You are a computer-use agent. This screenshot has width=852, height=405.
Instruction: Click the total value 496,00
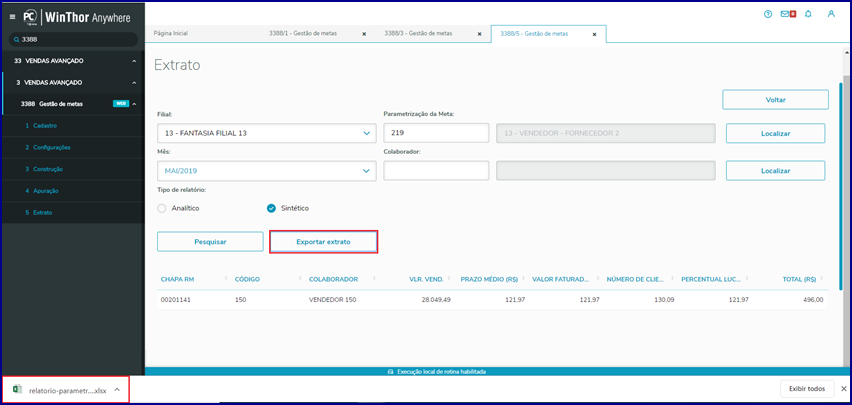coord(815,300)
